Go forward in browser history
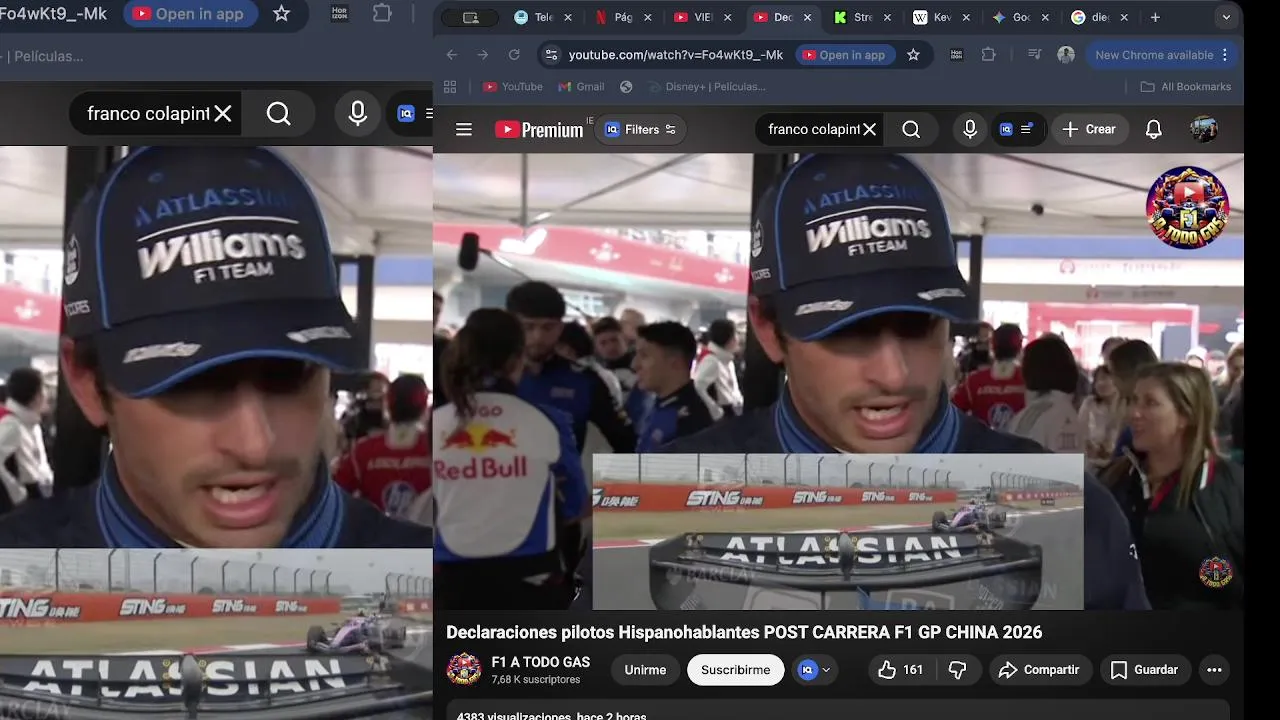This screenshot has height=720, width=1280. (483, 55)
